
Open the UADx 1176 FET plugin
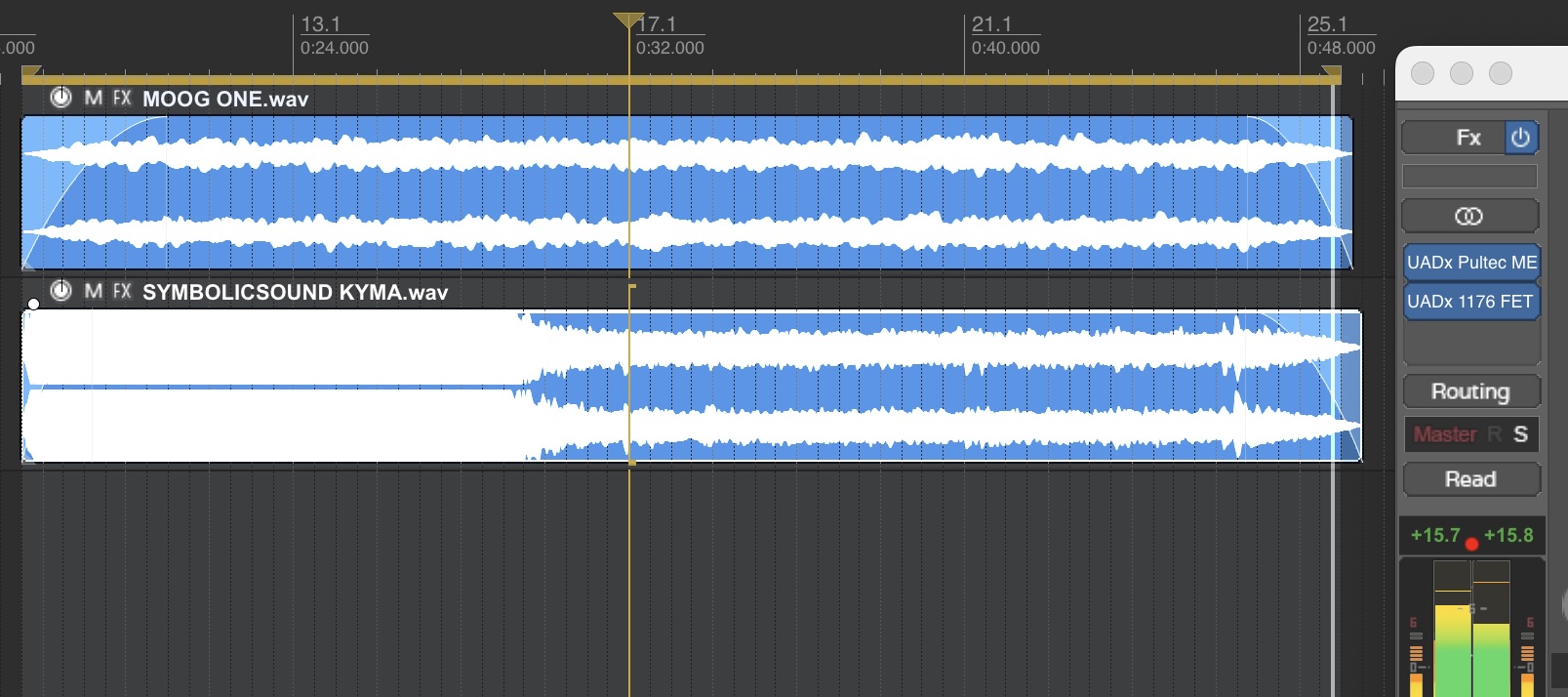point(1471,302)
